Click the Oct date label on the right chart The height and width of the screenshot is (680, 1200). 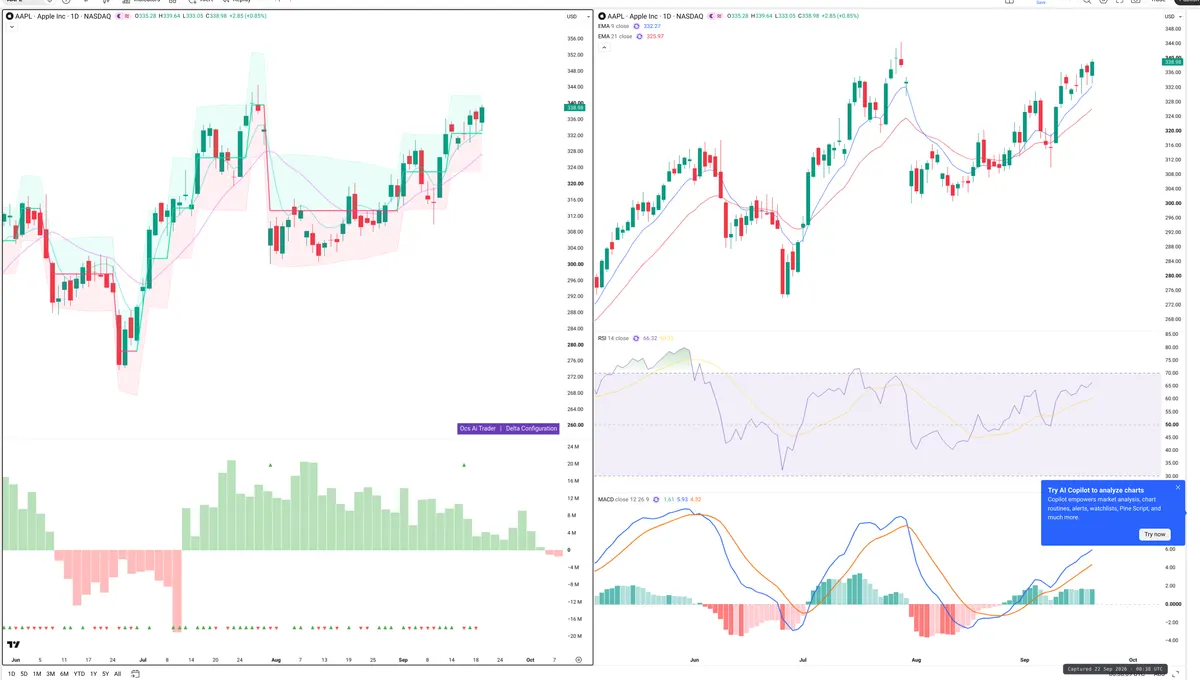[1132, 660]
